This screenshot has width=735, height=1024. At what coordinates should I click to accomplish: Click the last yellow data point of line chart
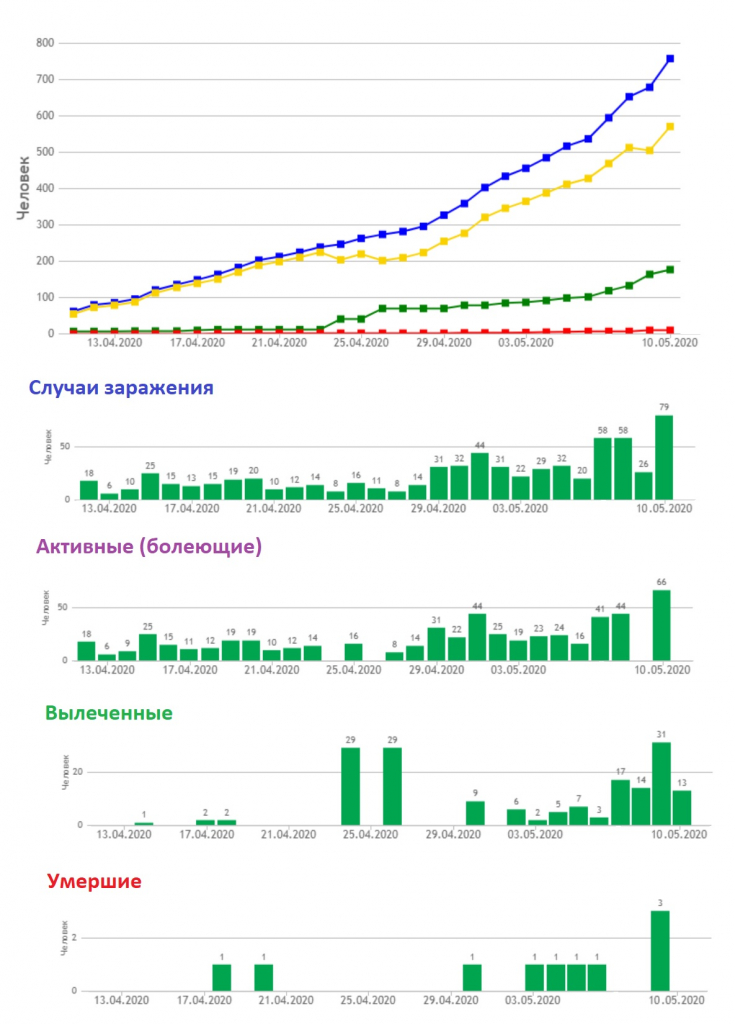click(670, 127)
